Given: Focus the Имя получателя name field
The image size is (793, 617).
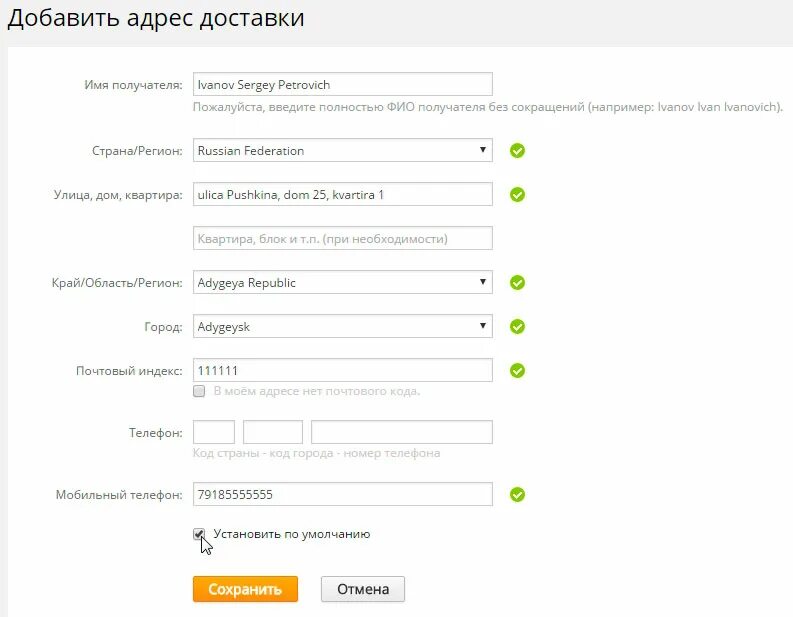Looking at the screenshot, I should click(342, 84).
